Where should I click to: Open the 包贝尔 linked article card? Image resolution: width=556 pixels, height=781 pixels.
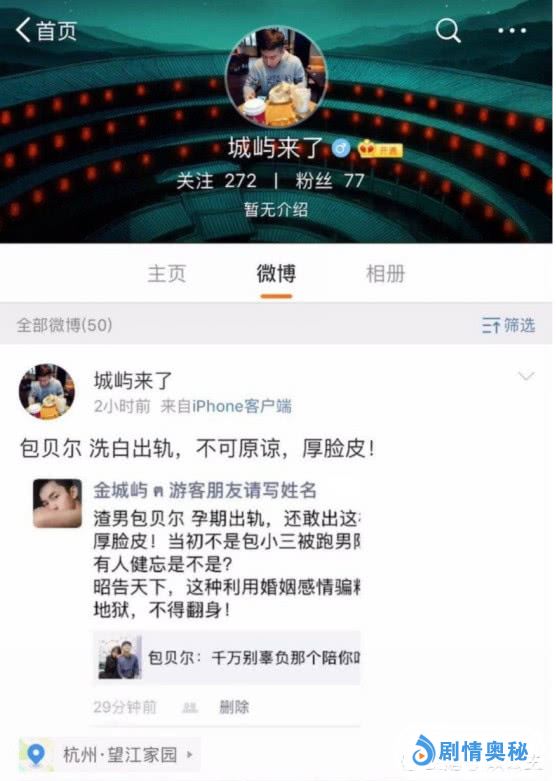tap(227, 657)
